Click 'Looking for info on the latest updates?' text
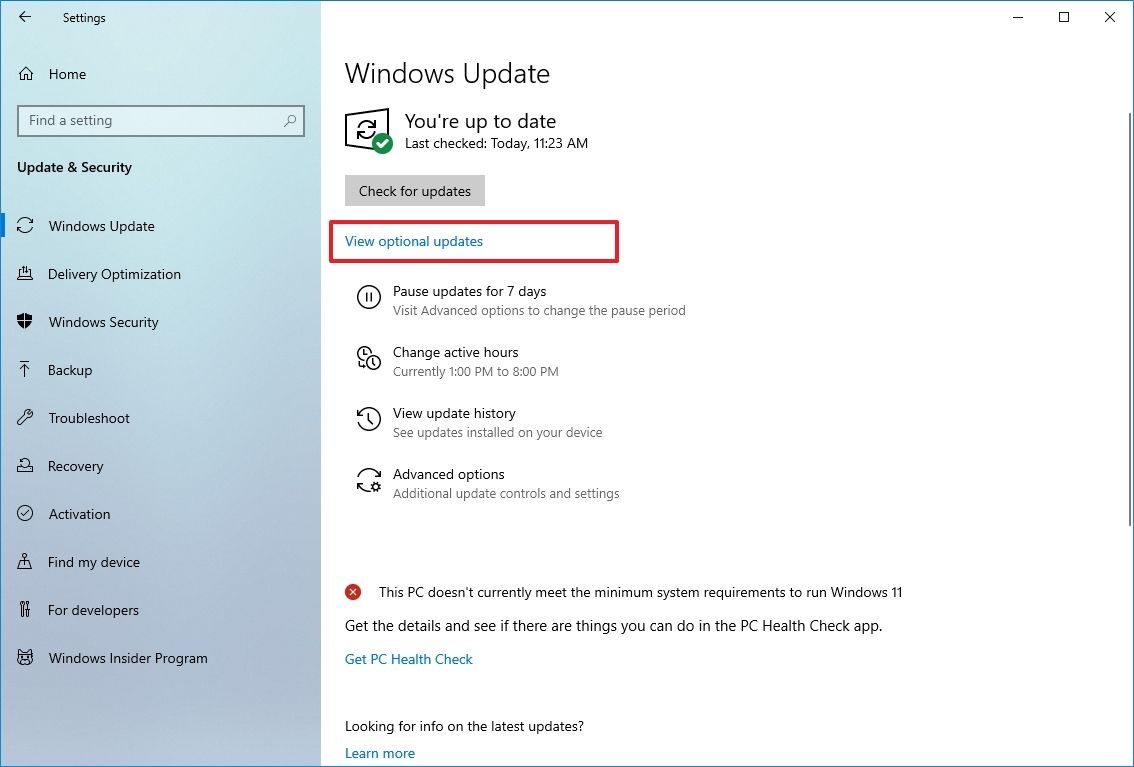 [x=464, y=726]
